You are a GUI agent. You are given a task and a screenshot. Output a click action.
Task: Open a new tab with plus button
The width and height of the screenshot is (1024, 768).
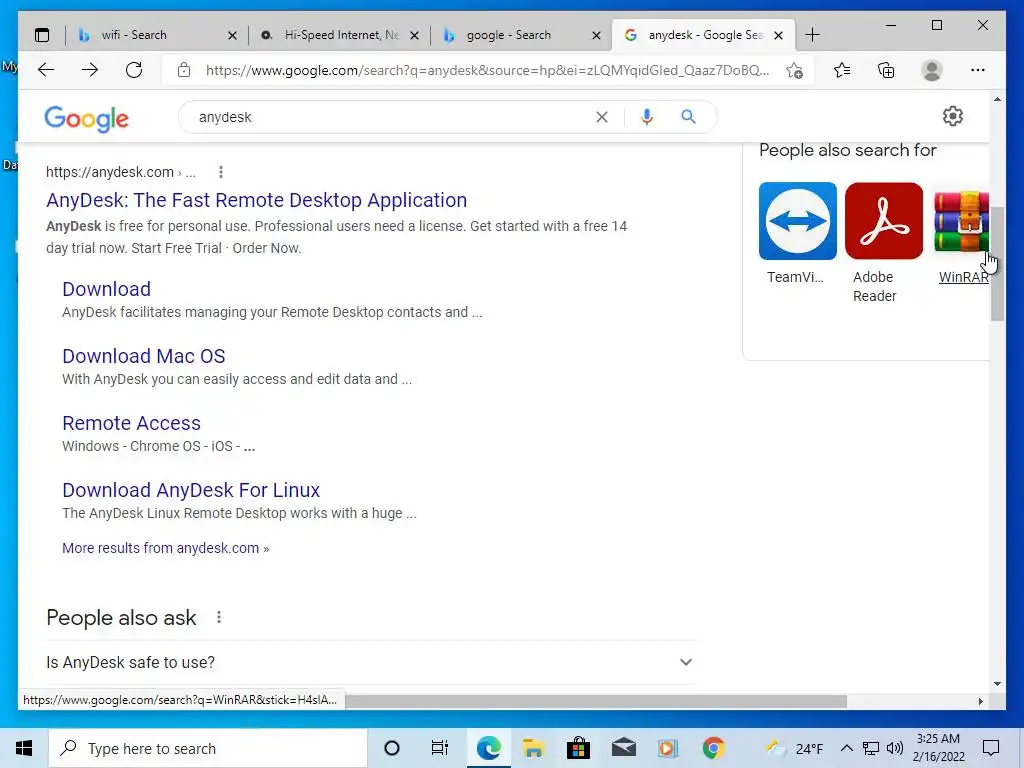point(812,35)
